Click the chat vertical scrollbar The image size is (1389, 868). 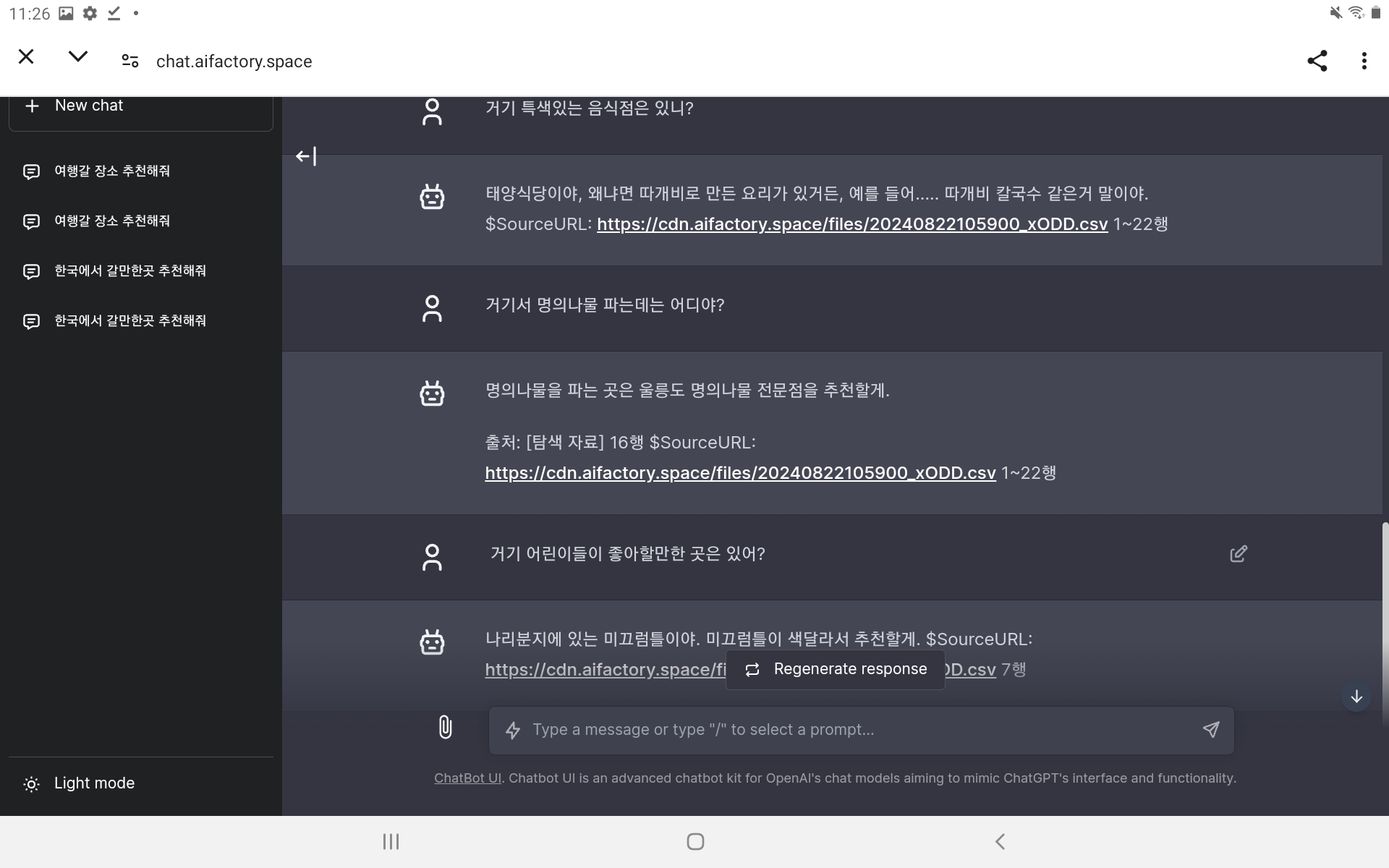pos(1385,615)
